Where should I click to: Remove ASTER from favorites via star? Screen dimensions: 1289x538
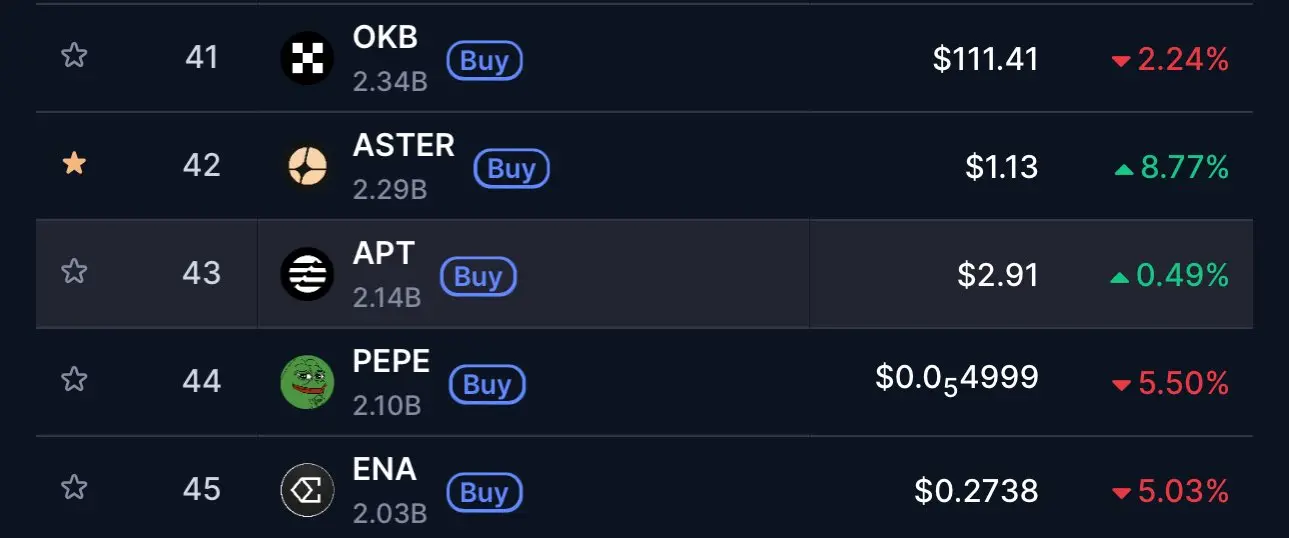(74, 164)
